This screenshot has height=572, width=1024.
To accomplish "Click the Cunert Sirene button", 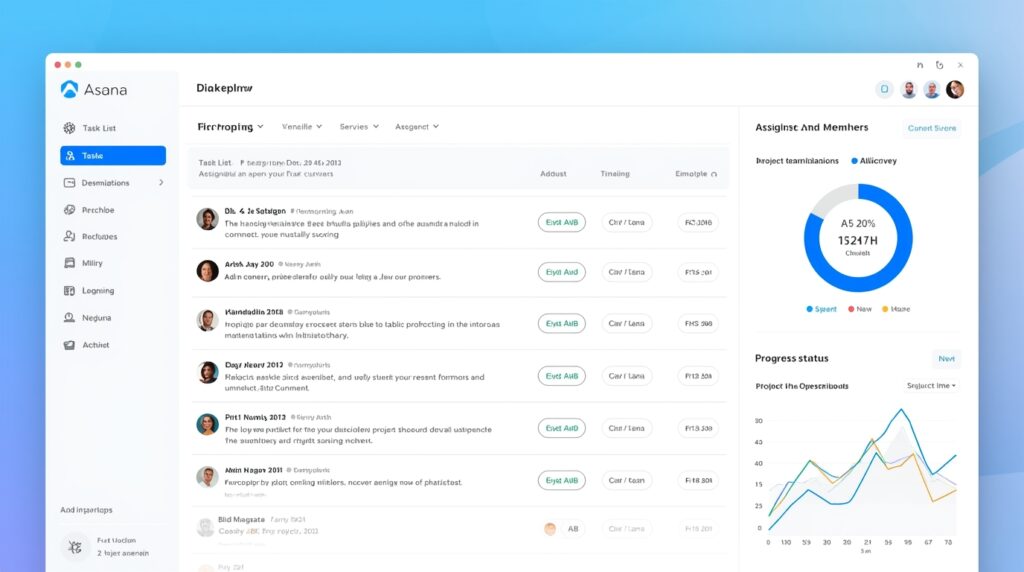I will 932,128.
